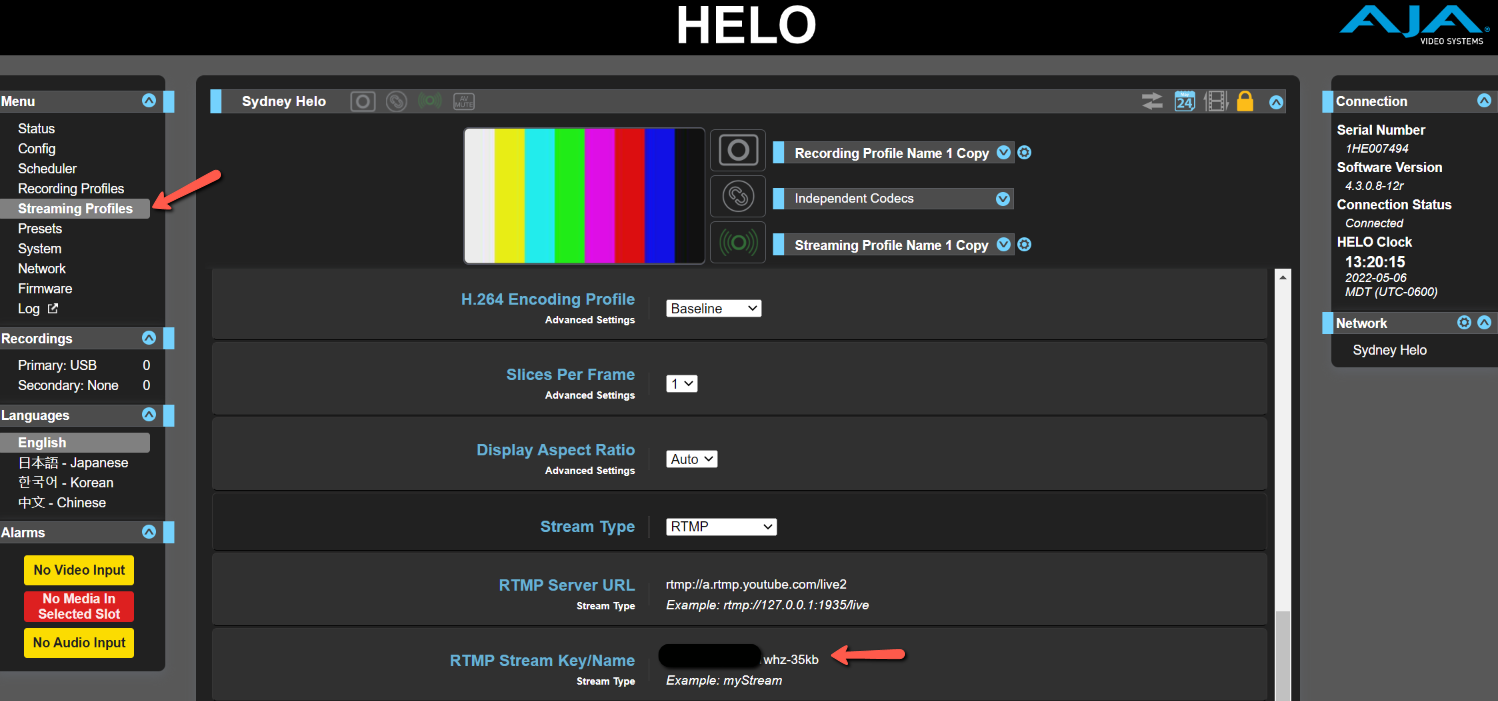Open the calendar scheduler icon

coord(1185,101)
